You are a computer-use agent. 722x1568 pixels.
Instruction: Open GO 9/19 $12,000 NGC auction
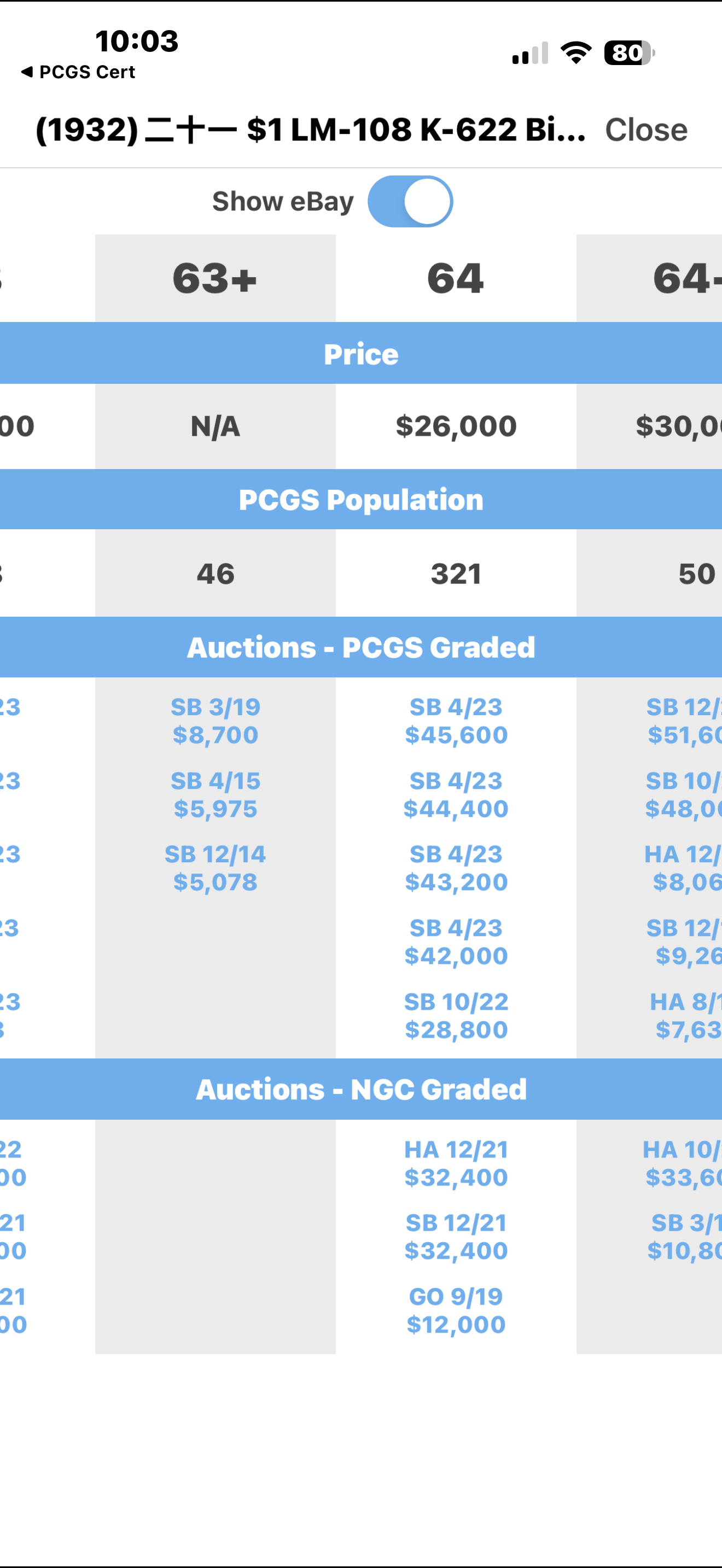point(456,1310)
